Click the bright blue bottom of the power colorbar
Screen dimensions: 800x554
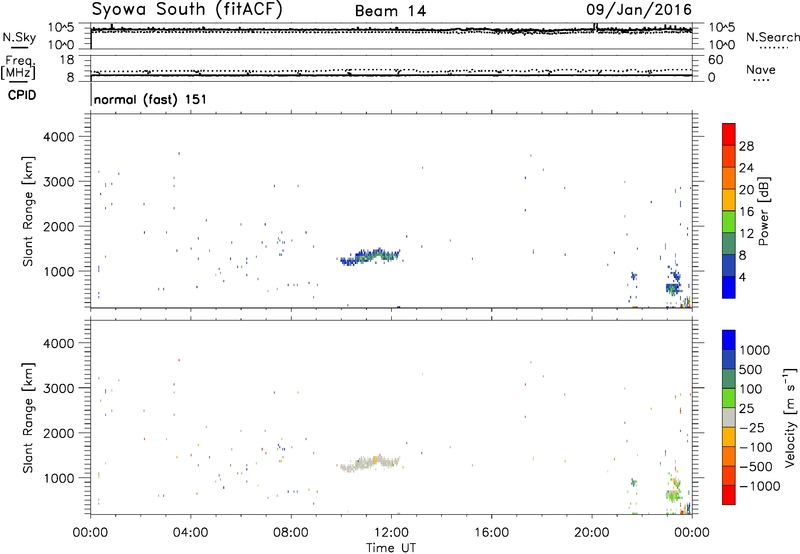pos(729,287)
